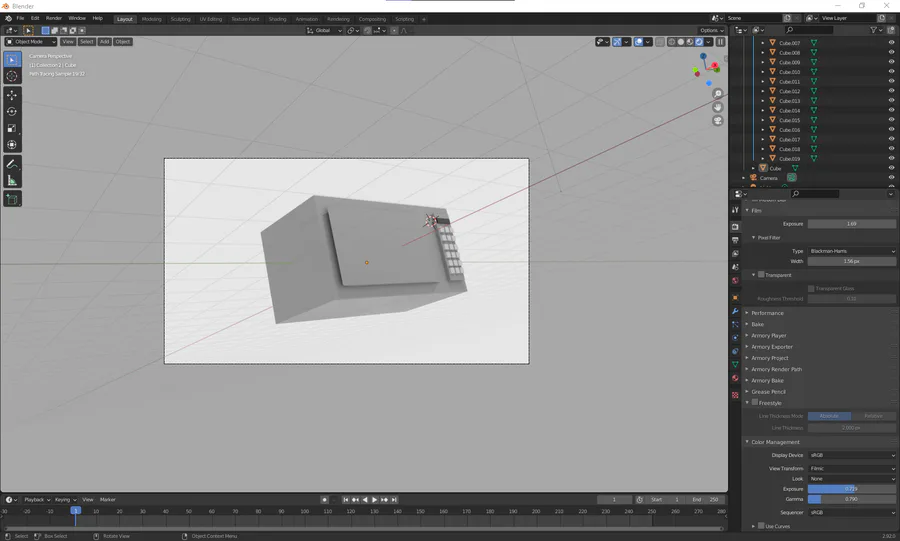Click the Gamma slider

tap(851, 499)
